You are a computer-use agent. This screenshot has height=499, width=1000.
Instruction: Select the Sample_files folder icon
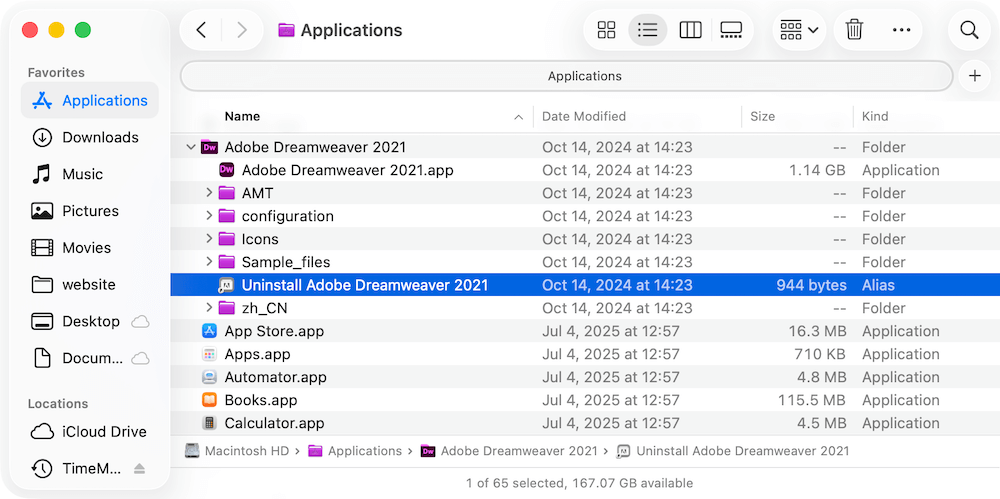[x=226, y=262]
